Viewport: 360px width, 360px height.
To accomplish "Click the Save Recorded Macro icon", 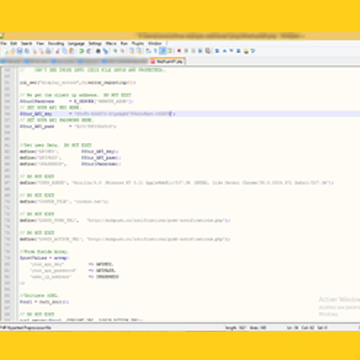I will (208, 51).
